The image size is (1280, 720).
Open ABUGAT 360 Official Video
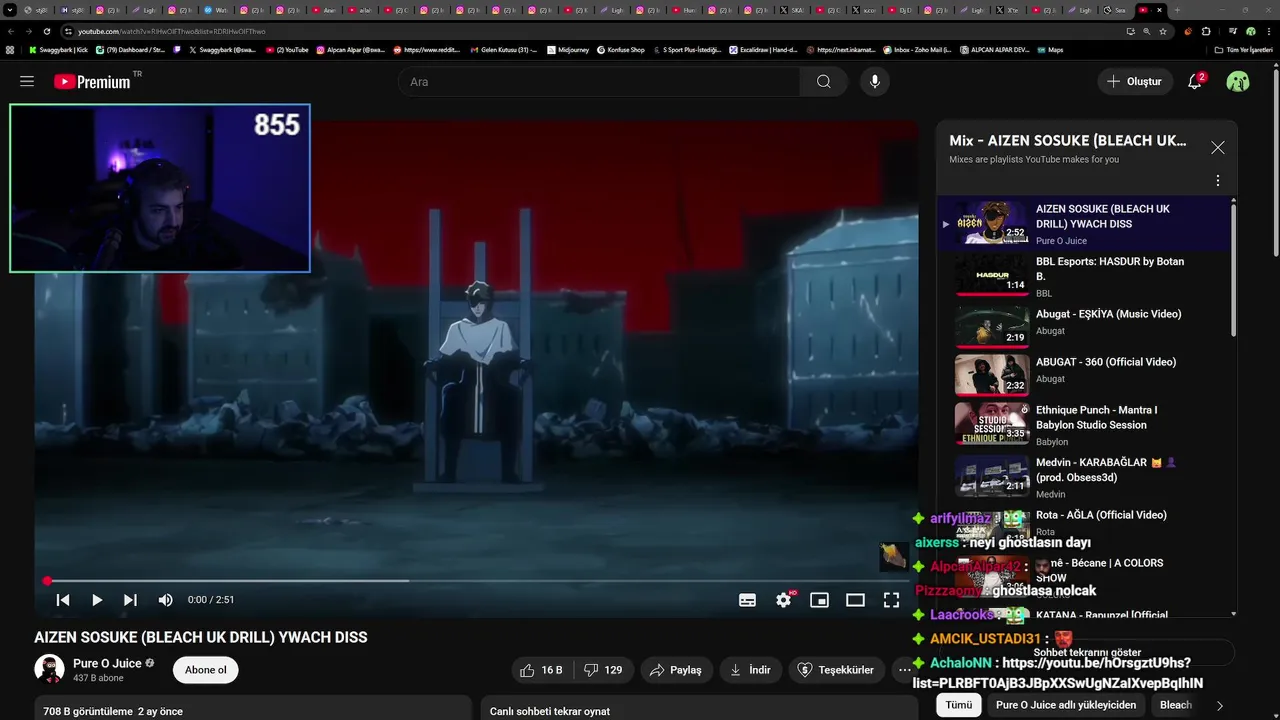[1084, 374]
